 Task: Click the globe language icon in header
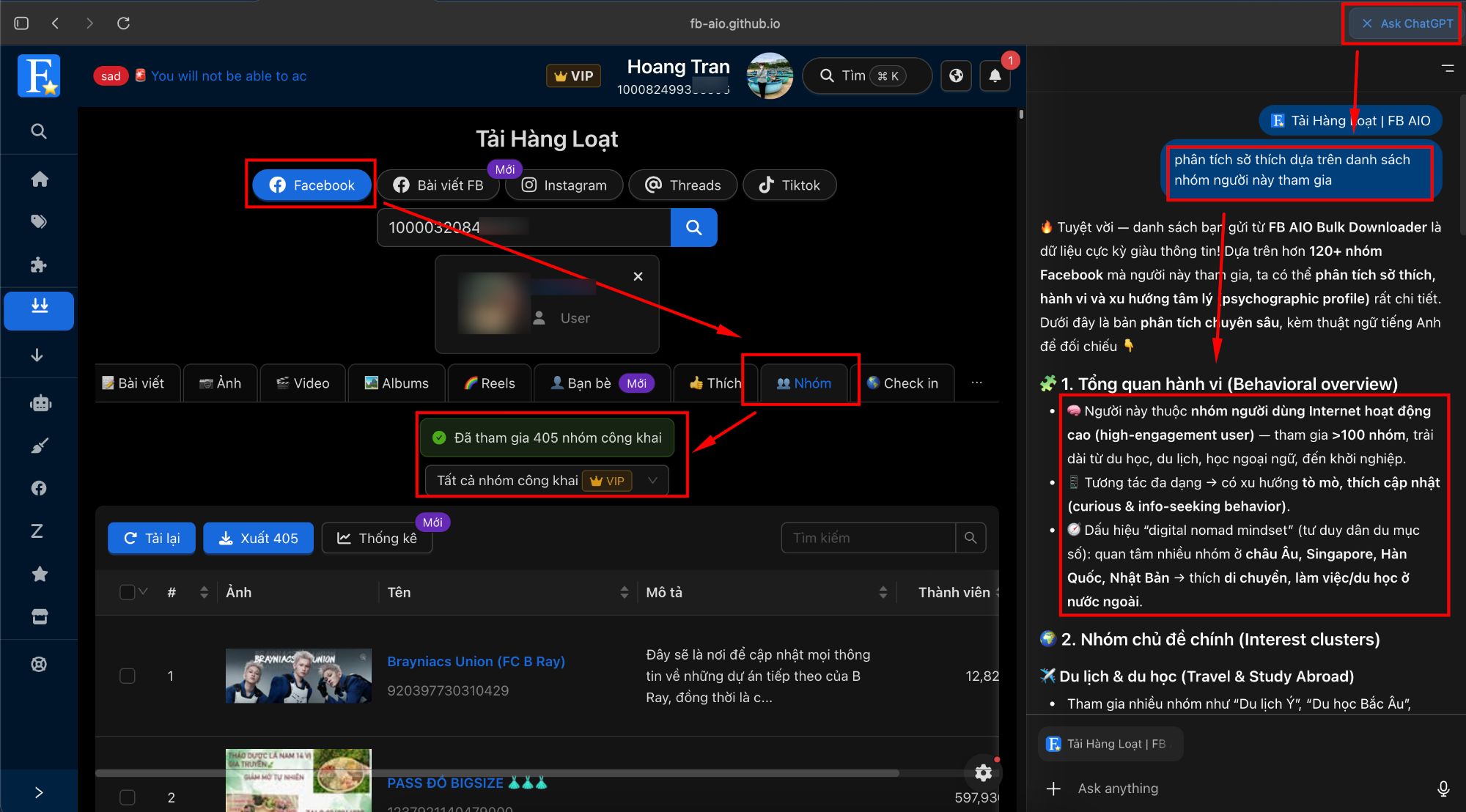956,75
